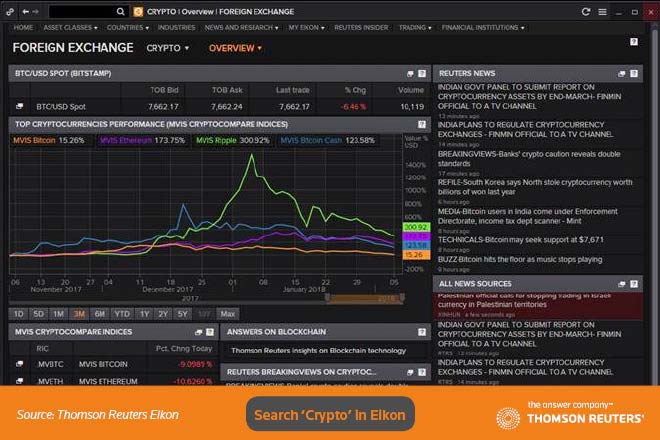This screenshot has width=660, height=440.
Task: Open Technicals-Bitcoin may seek support headline
Action: (521, 240)
